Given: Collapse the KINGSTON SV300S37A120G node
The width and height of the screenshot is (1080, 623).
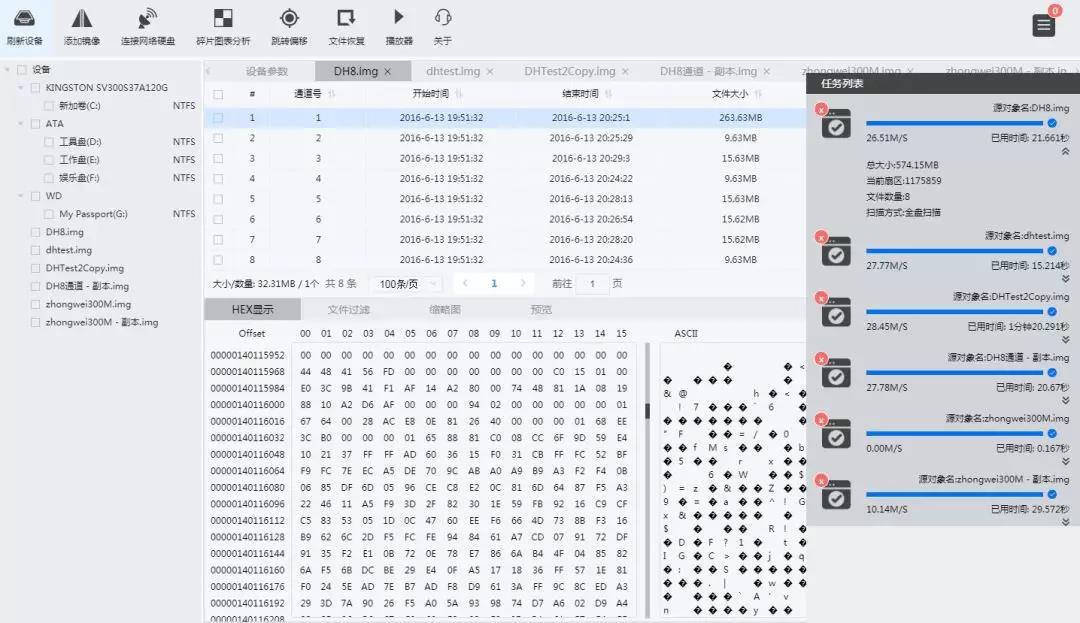Looking at the screenshot, I should tap(21, 87).
